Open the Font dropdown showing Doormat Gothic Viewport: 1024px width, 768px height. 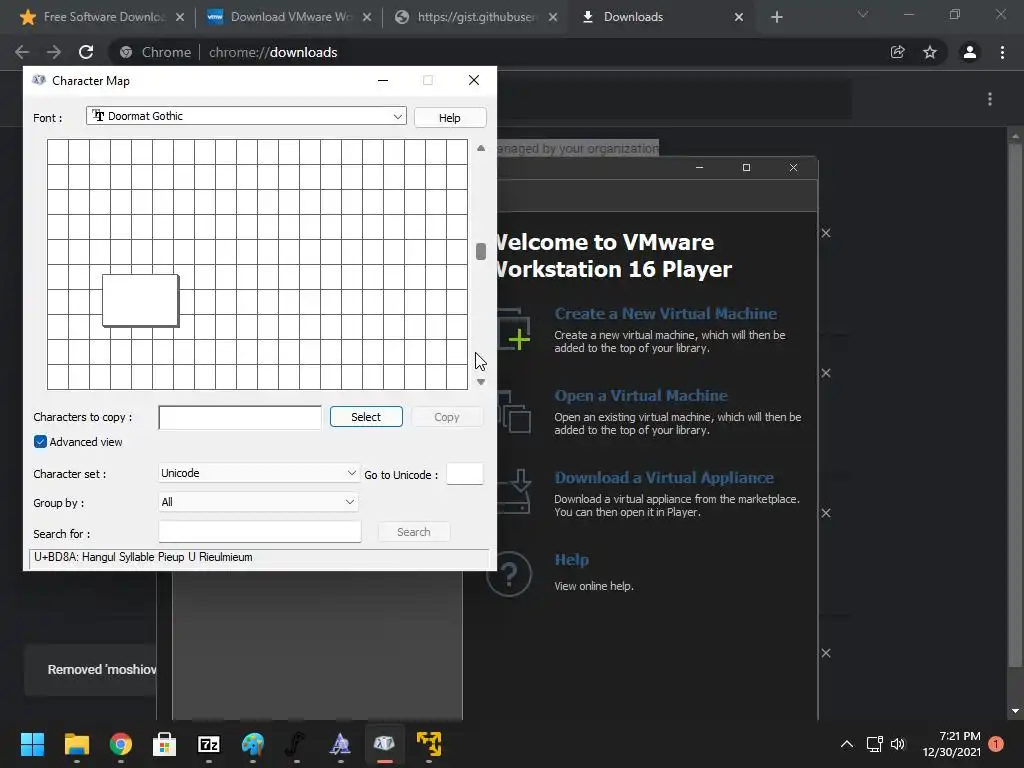[246, 116]
